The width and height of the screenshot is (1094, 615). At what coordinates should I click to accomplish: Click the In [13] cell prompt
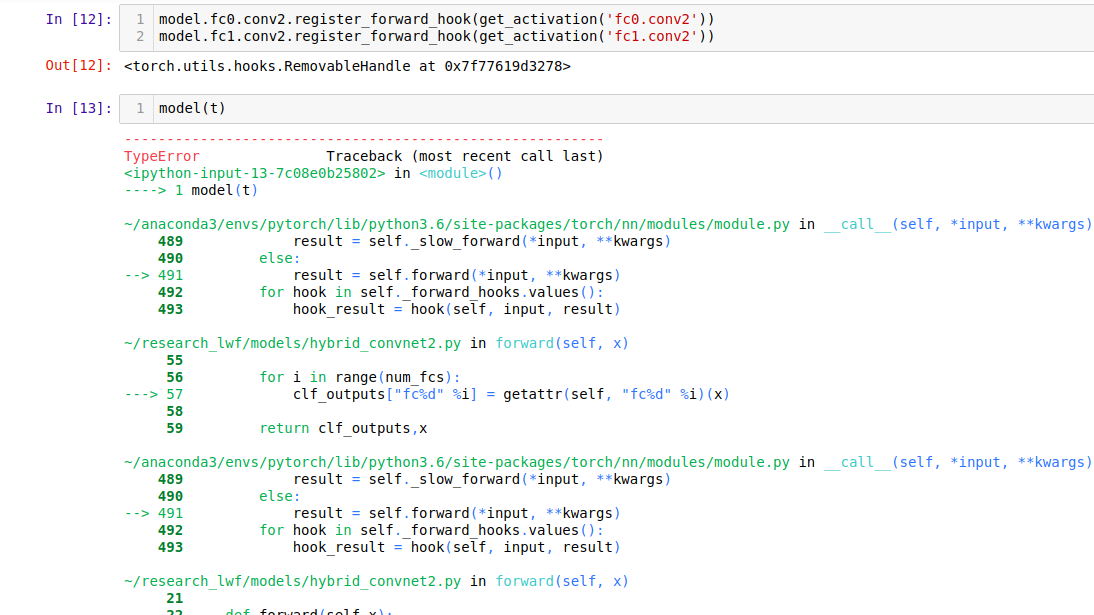[79, 108]
